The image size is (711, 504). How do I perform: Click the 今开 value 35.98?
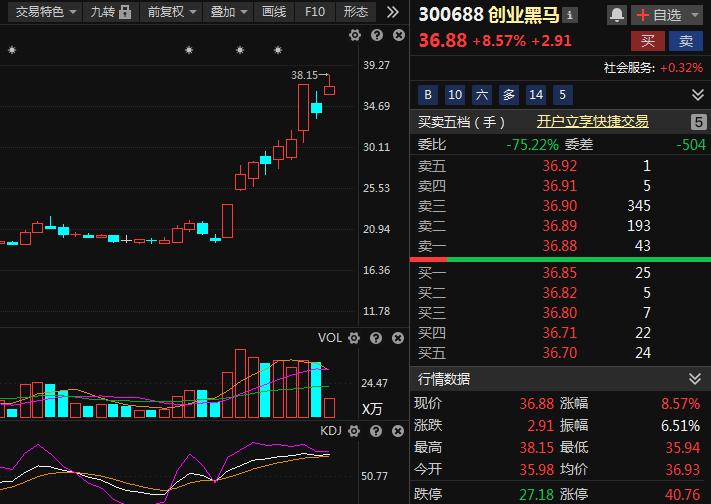point(536,470)
